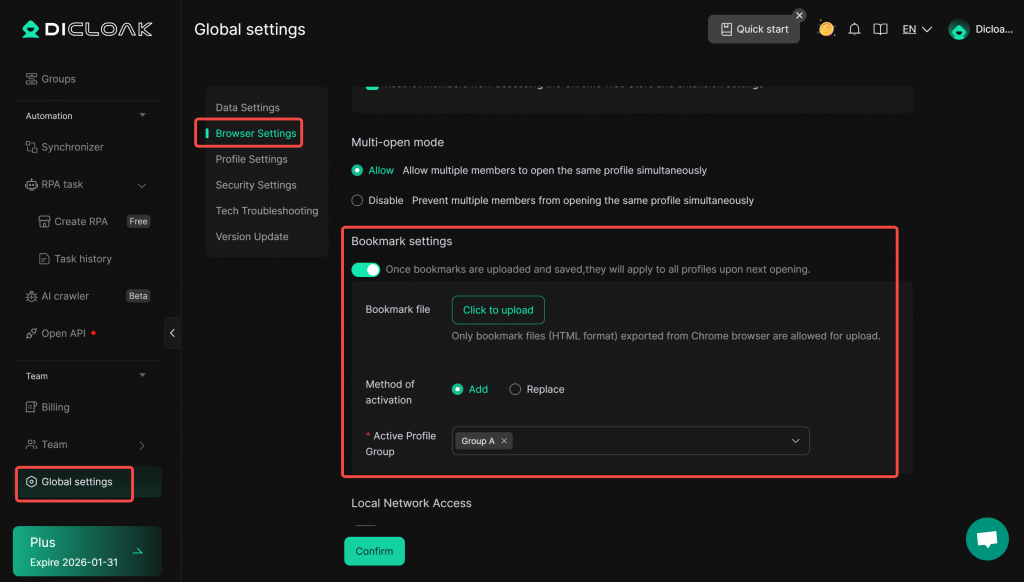Select Allow for Multi-open mode

tap(357, 170)
